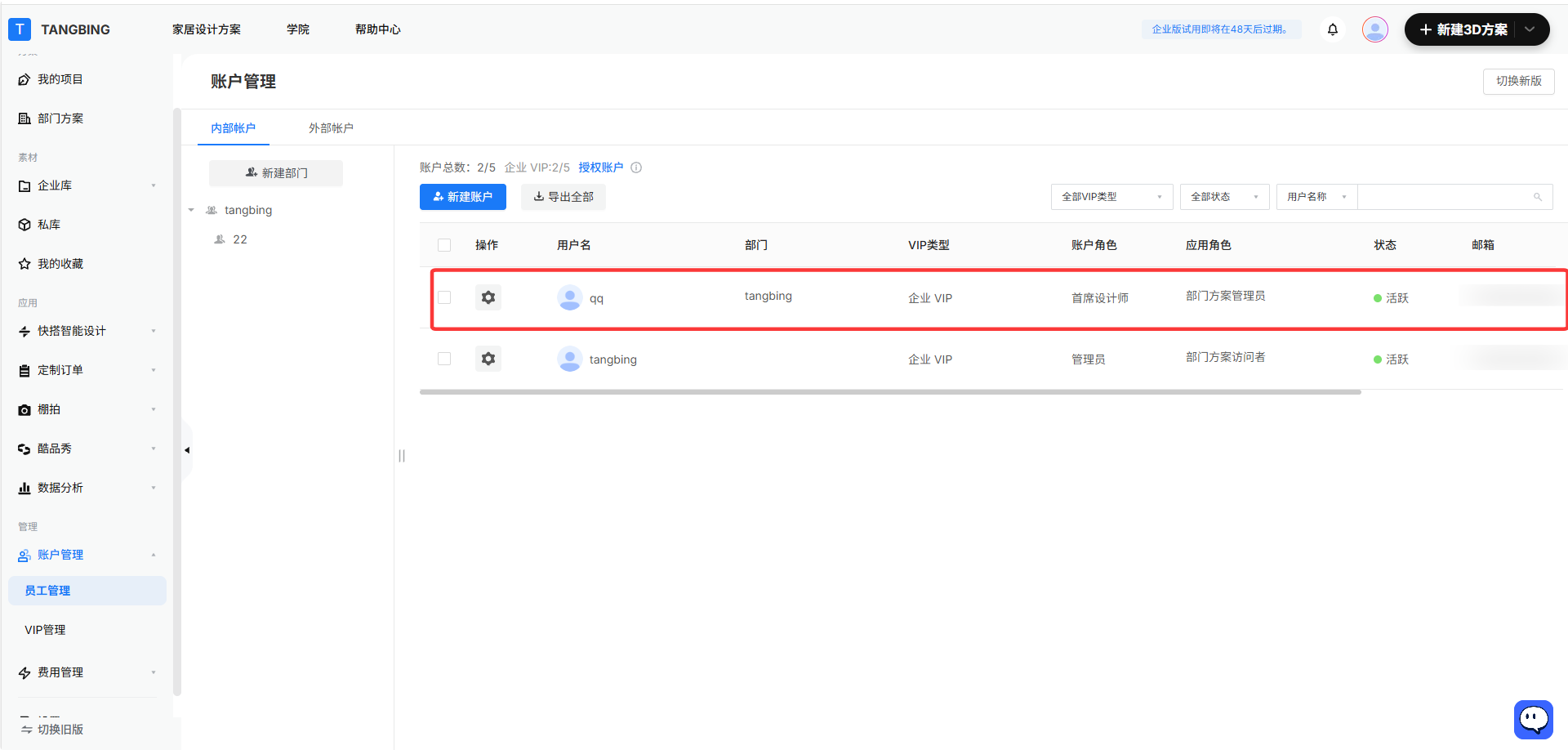Click avatar of user qq
The image size is (1568, 750).
pos(569,297)
